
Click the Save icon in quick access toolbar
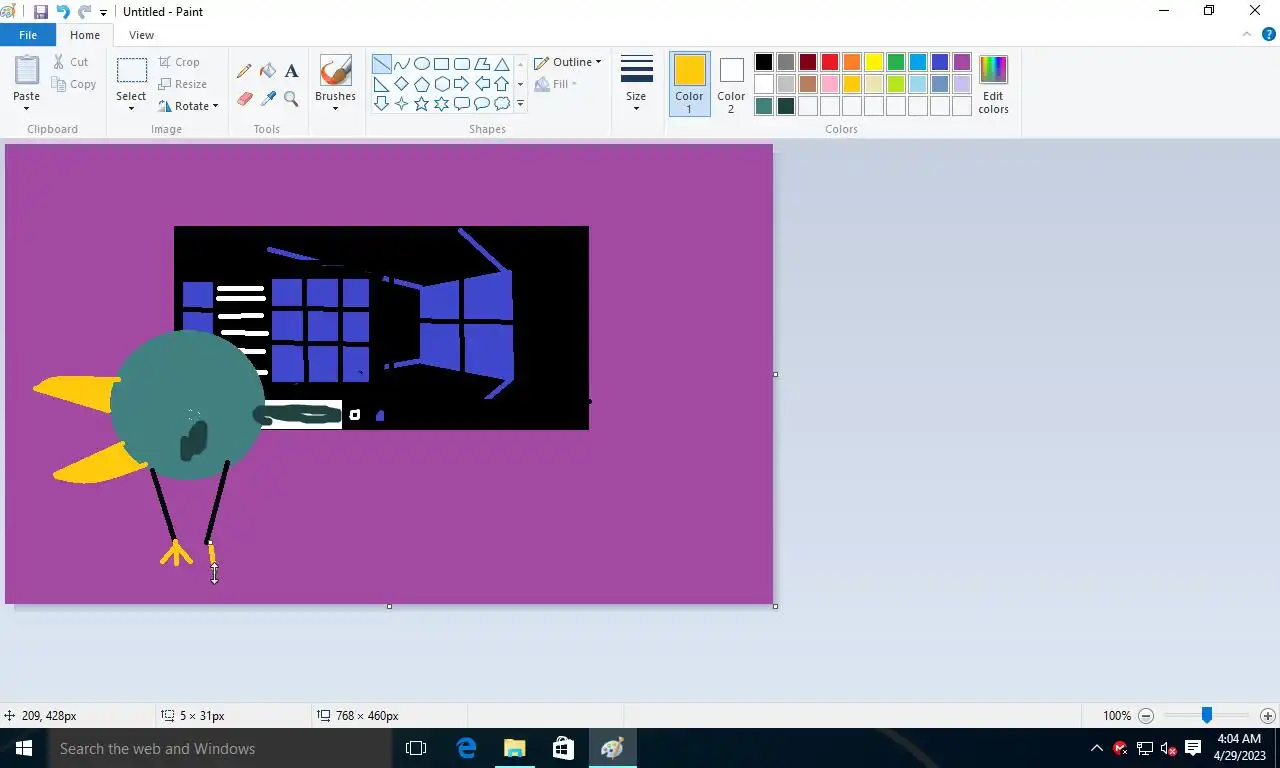coord(41,12)
